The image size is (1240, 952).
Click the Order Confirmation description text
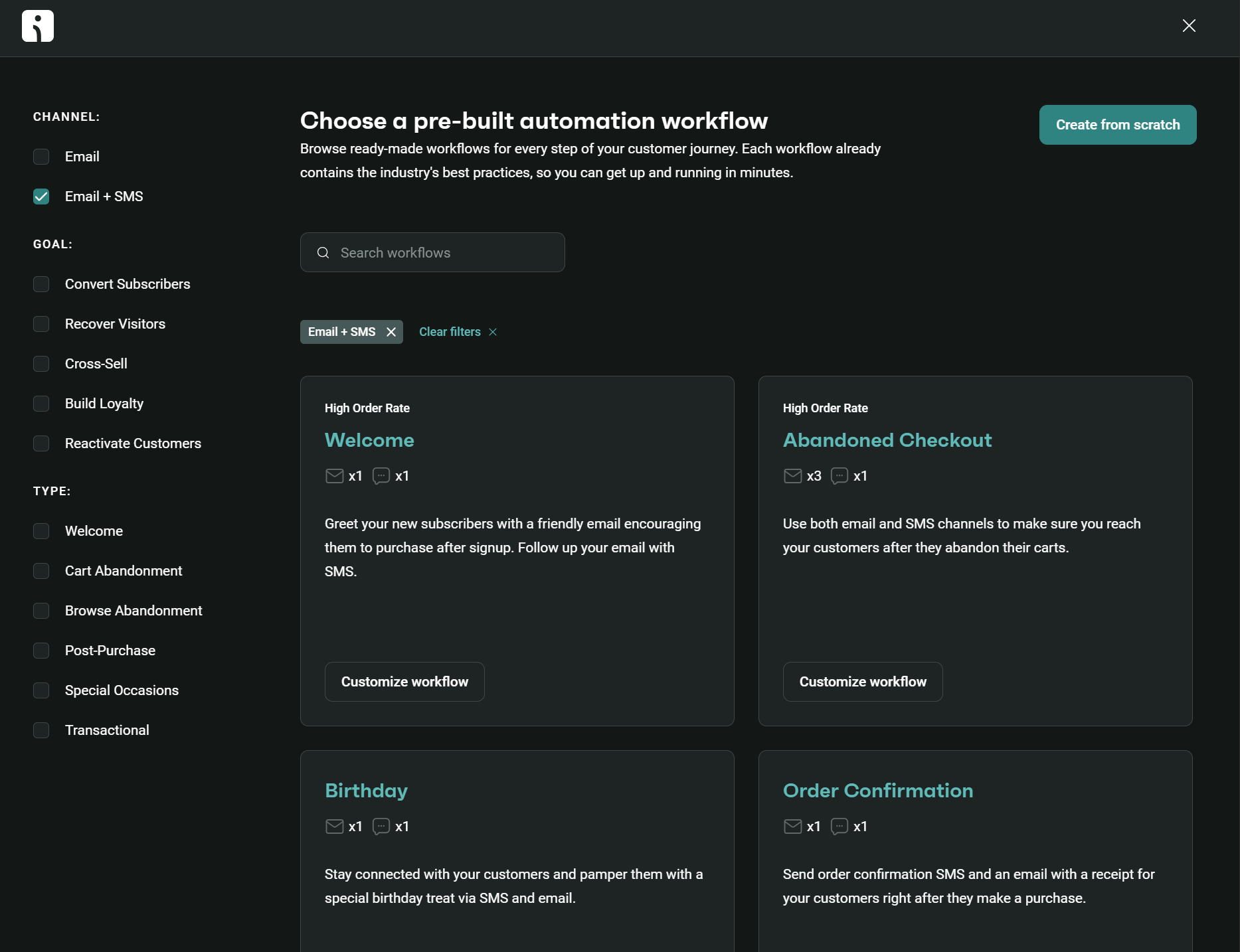[x=969, y=886]
